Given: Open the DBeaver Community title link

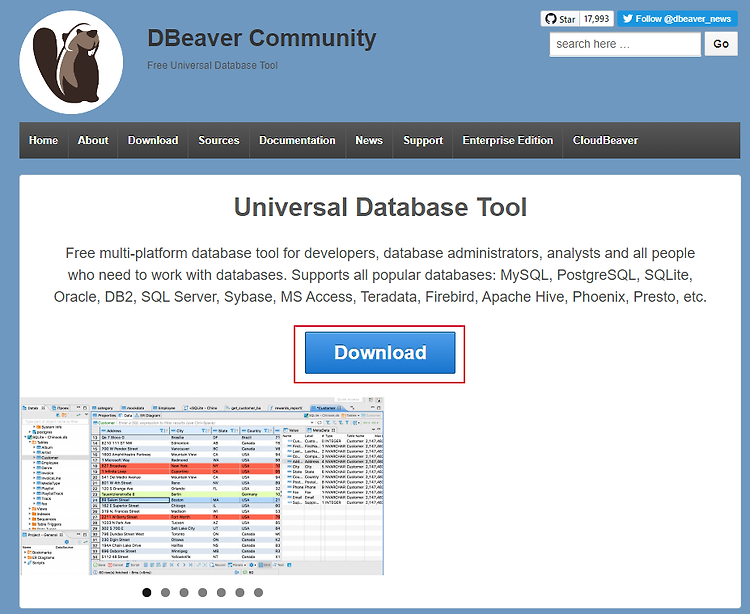Looking at the screenshot, I should pyautogui.click(x=262, y=38).
